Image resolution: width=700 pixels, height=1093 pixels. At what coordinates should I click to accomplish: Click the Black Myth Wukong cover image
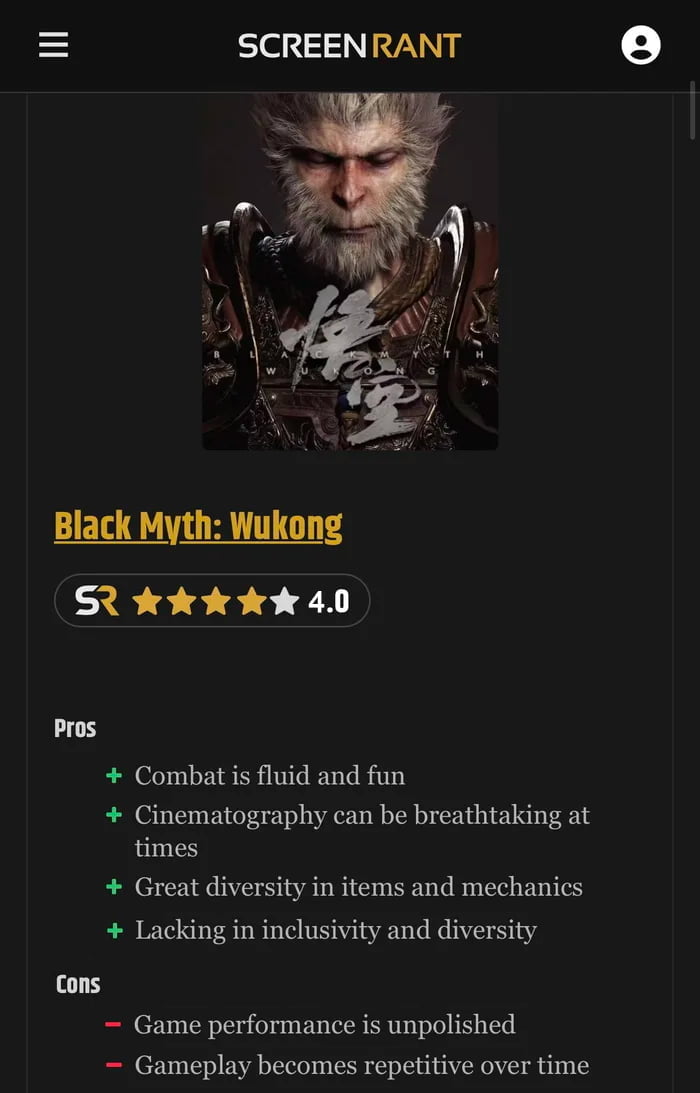click(350, 271)
